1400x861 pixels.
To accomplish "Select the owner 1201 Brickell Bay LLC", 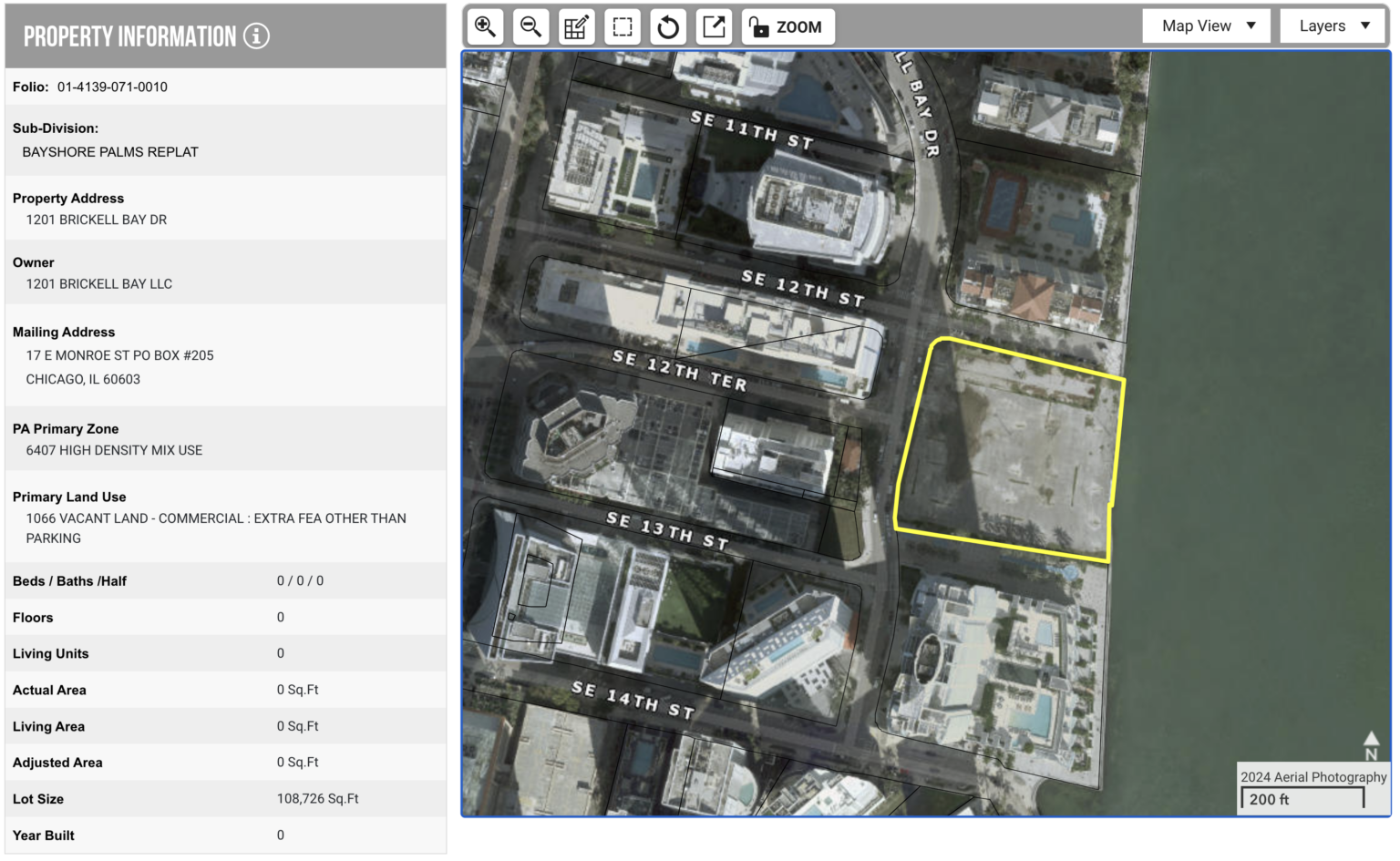I will click(x=99, y=284).
